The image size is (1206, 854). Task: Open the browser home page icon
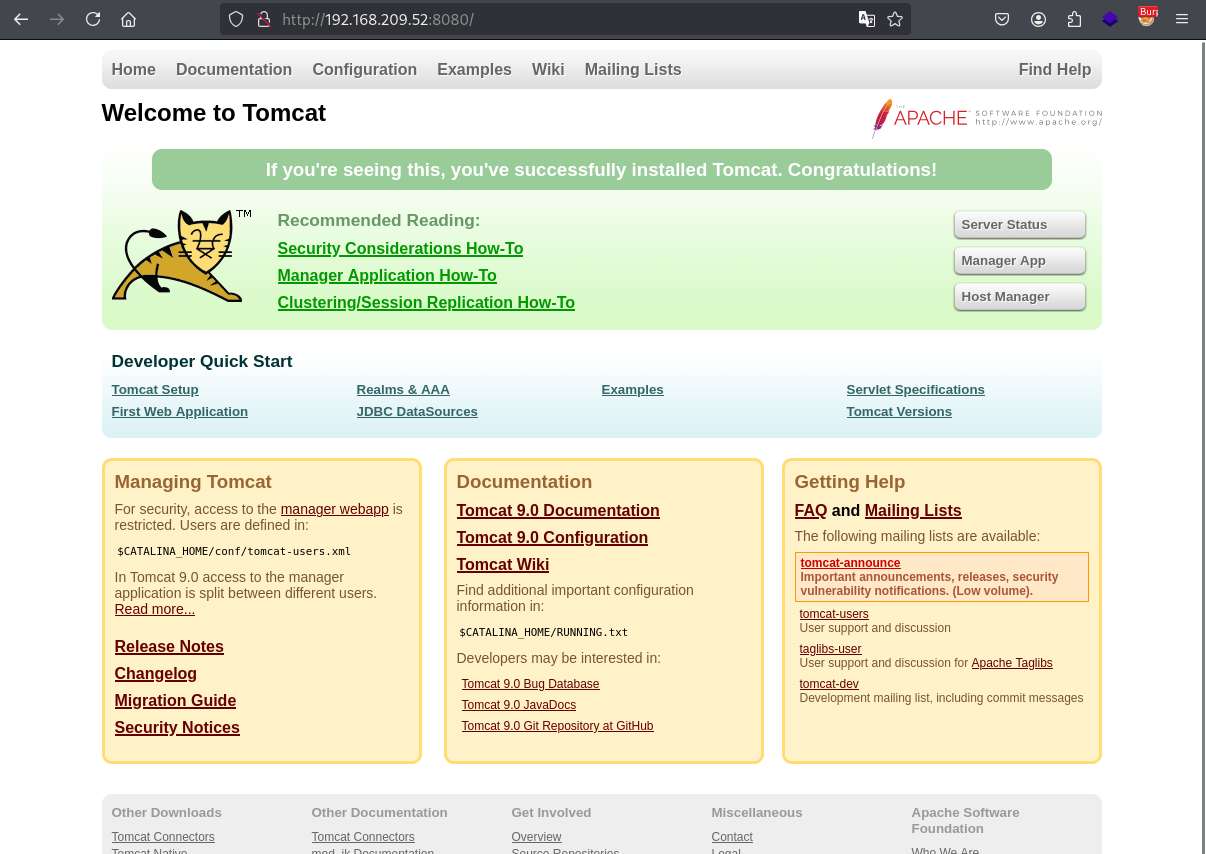128,19
